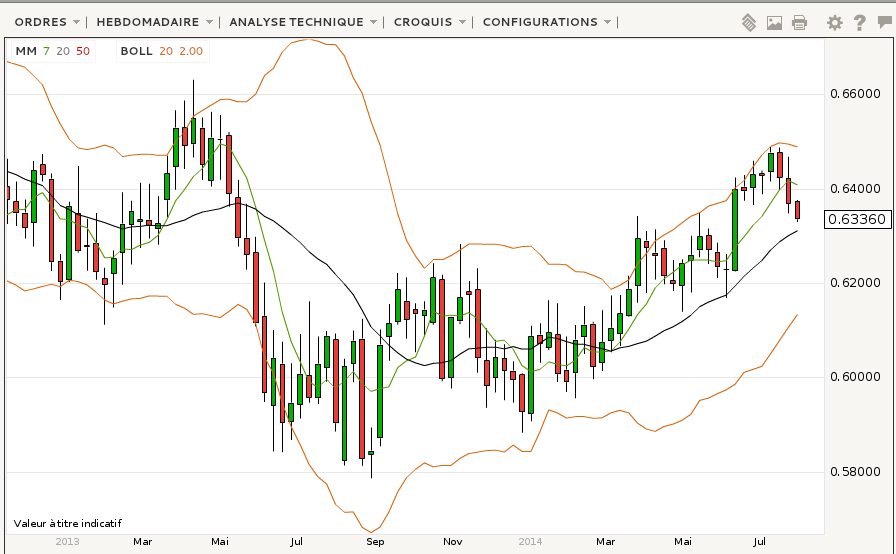Expand the HEBDOMADAIRE dropdown arrow
Image resolution: width=896 pixels, height=554 pixels.
[209, 22]
